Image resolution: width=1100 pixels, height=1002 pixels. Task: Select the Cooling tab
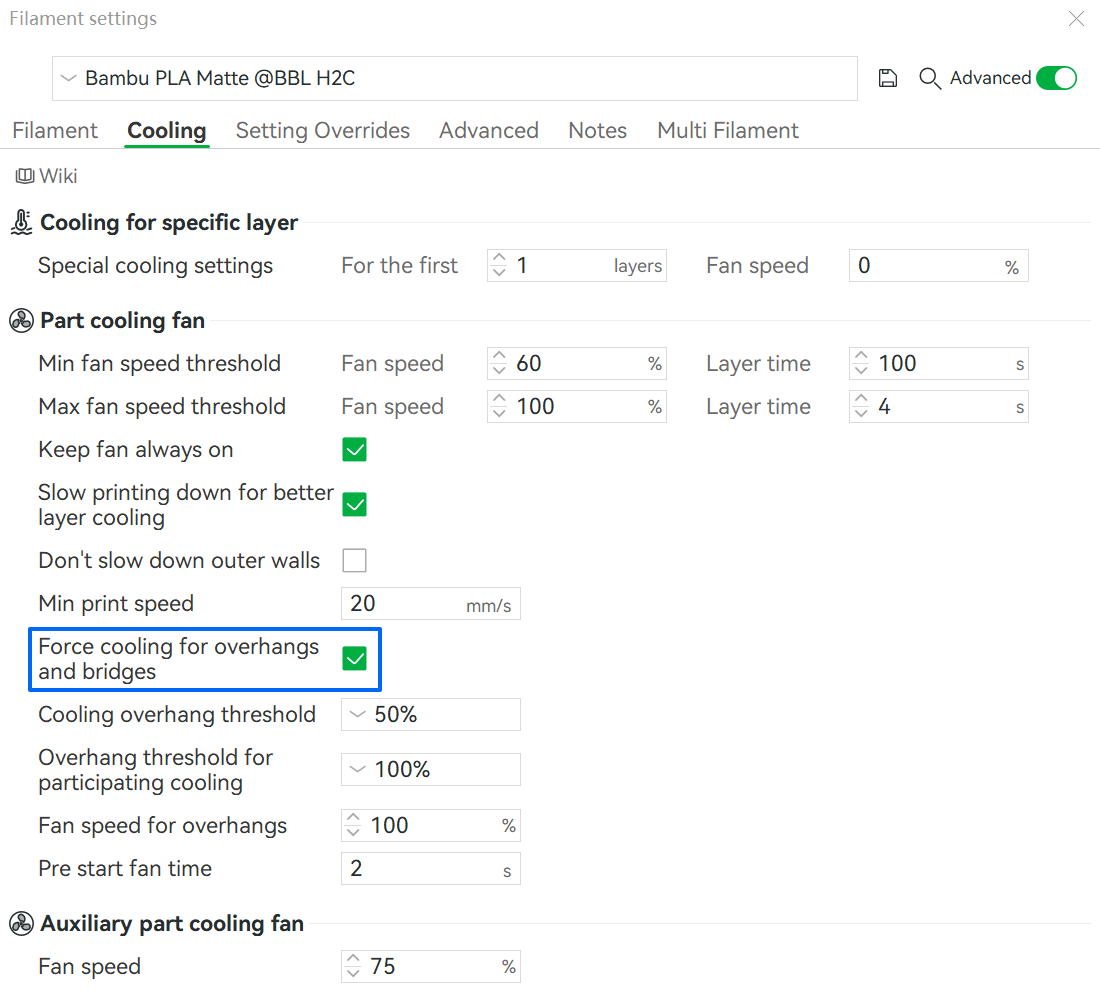tap(167, 131)
